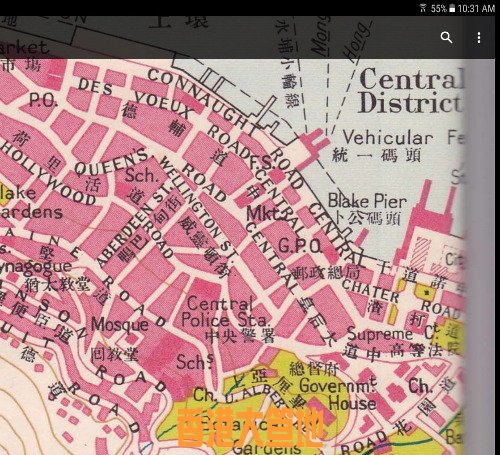Tap the 'Blake Pier' label
The width and height of the screenshot is (500, 455).
[x=367, y=201]
